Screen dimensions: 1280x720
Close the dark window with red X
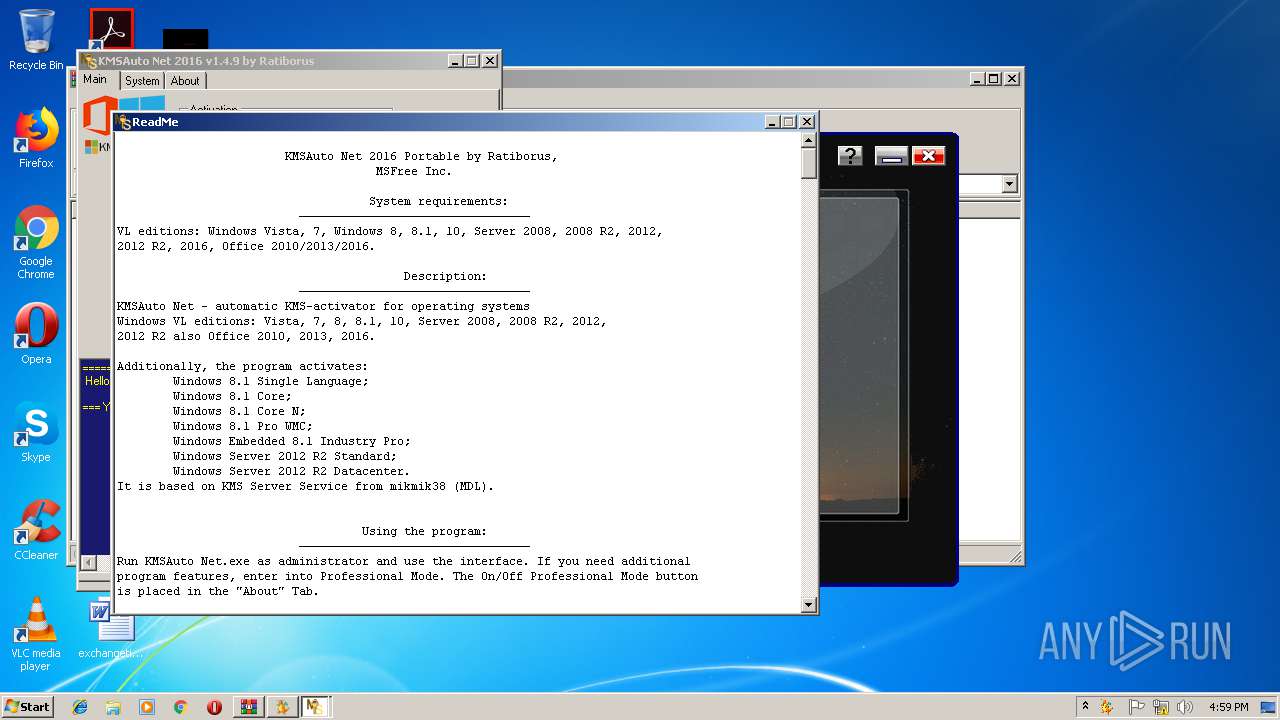pos(929,155)
